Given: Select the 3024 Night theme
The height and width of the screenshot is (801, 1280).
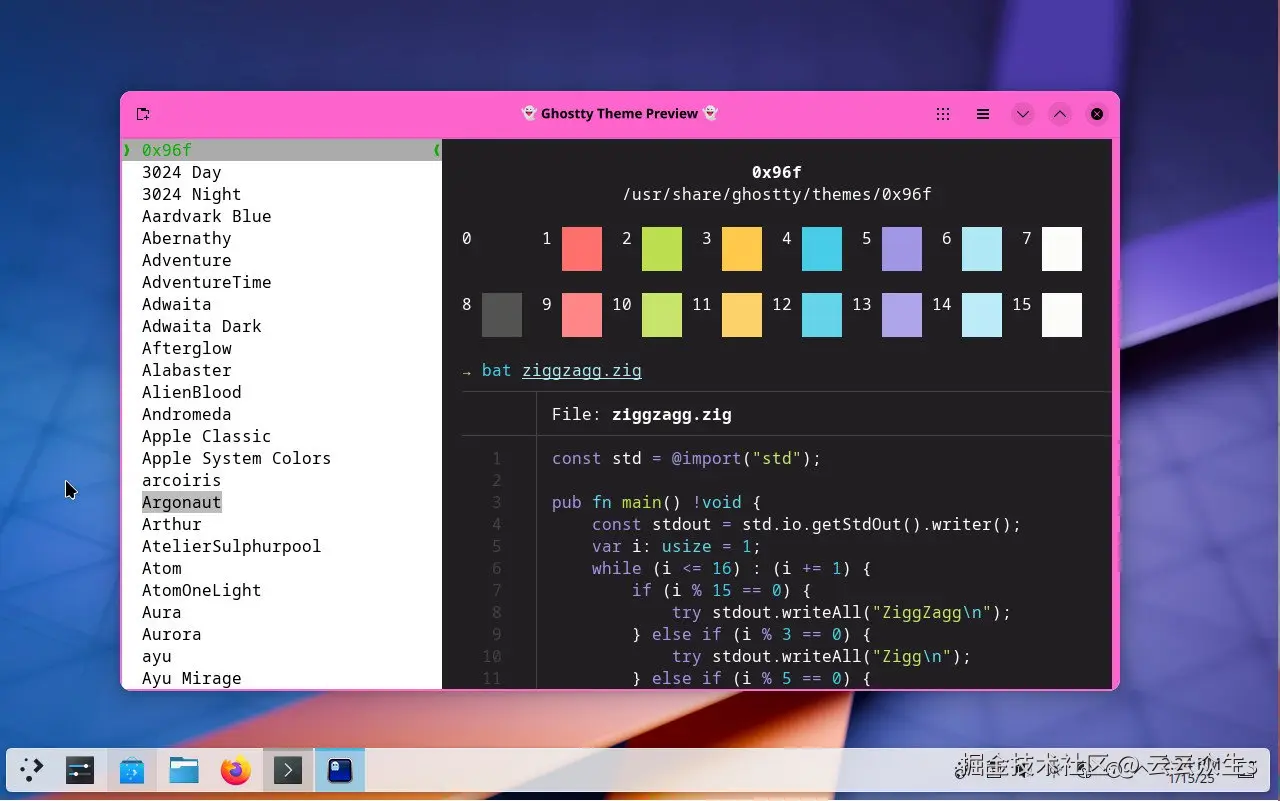Looking at the screenshot, I should point(191,194).
